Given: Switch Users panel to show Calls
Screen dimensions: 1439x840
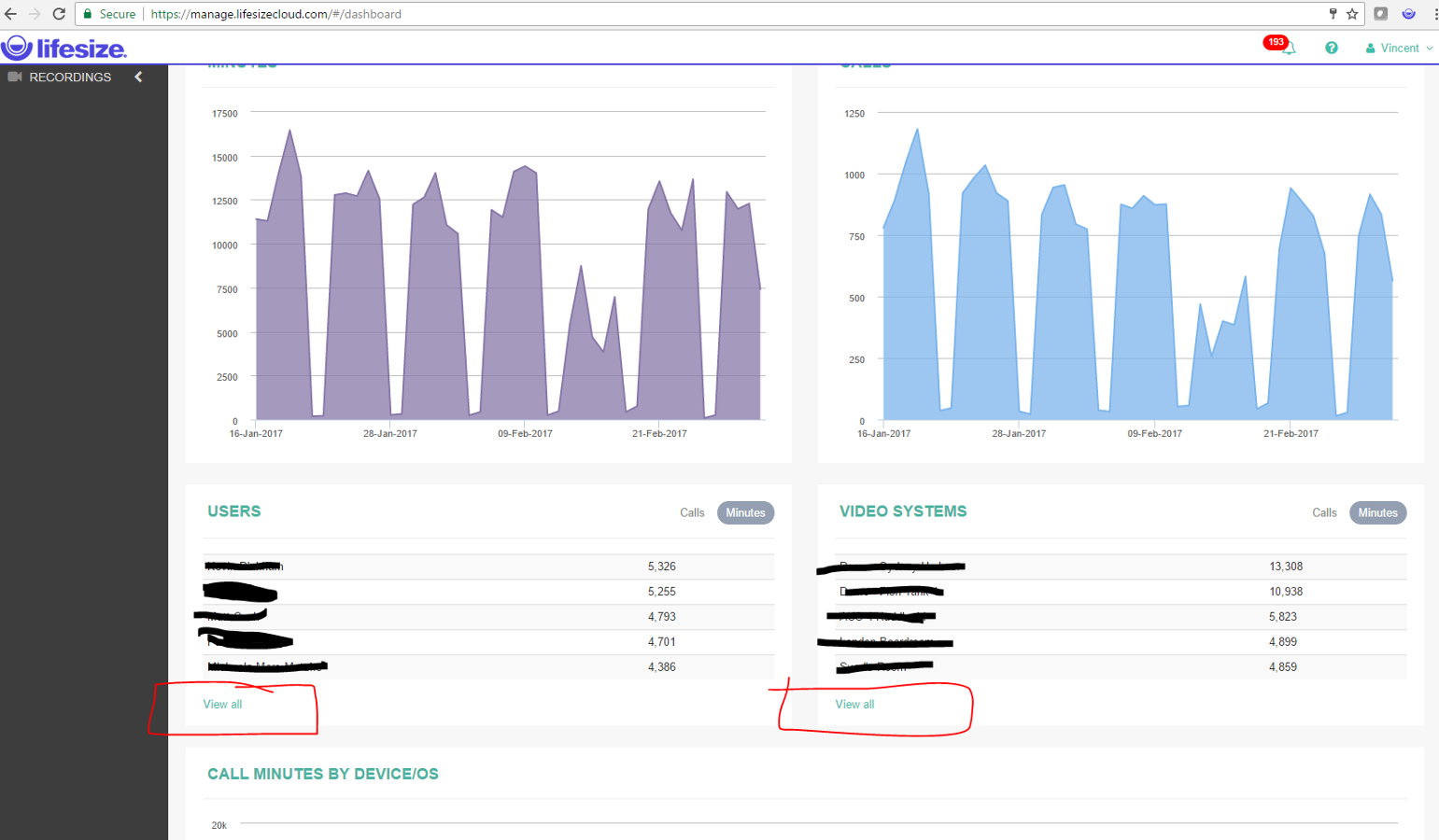Looking at the screenshot, I should 692,512.
